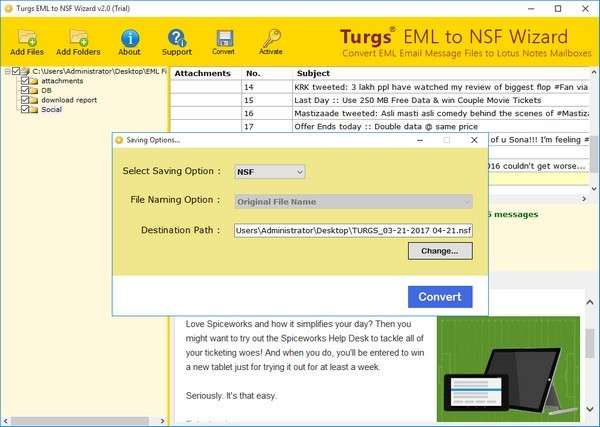
Task: Click the preview pane vertical scrollbar thumb
Action: [590, 343]
